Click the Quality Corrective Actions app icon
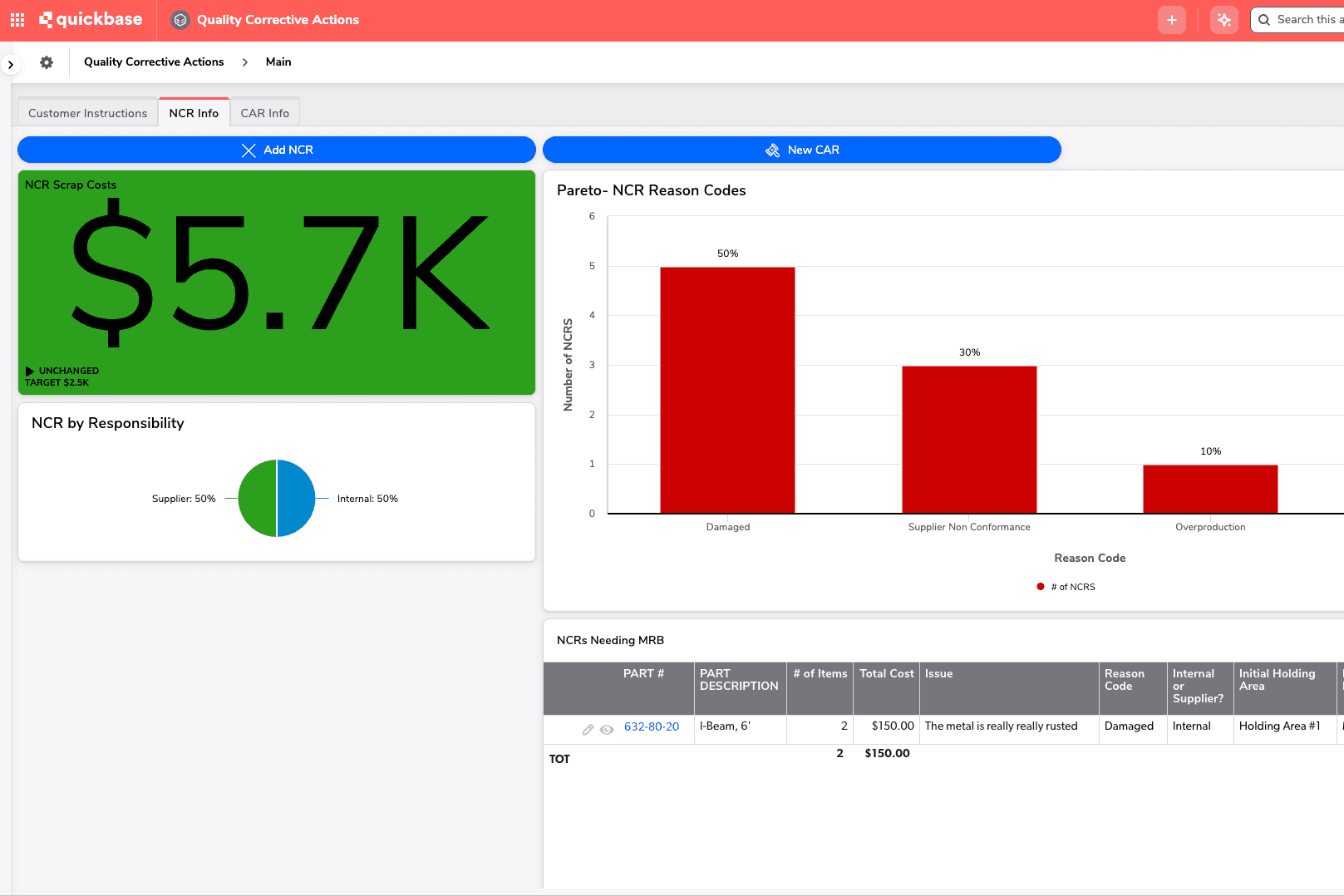1344x896 pixels. tap(180, 20)
